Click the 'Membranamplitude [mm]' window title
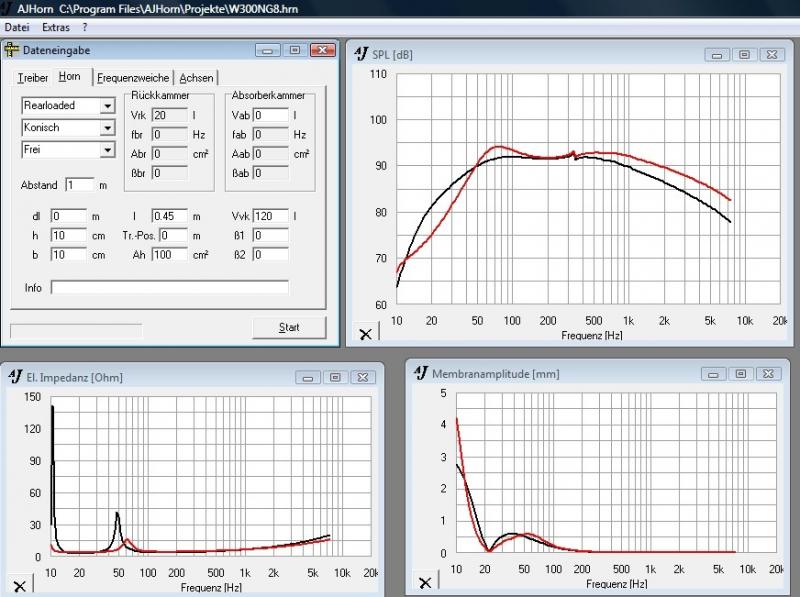 click(x=495, y=374)
